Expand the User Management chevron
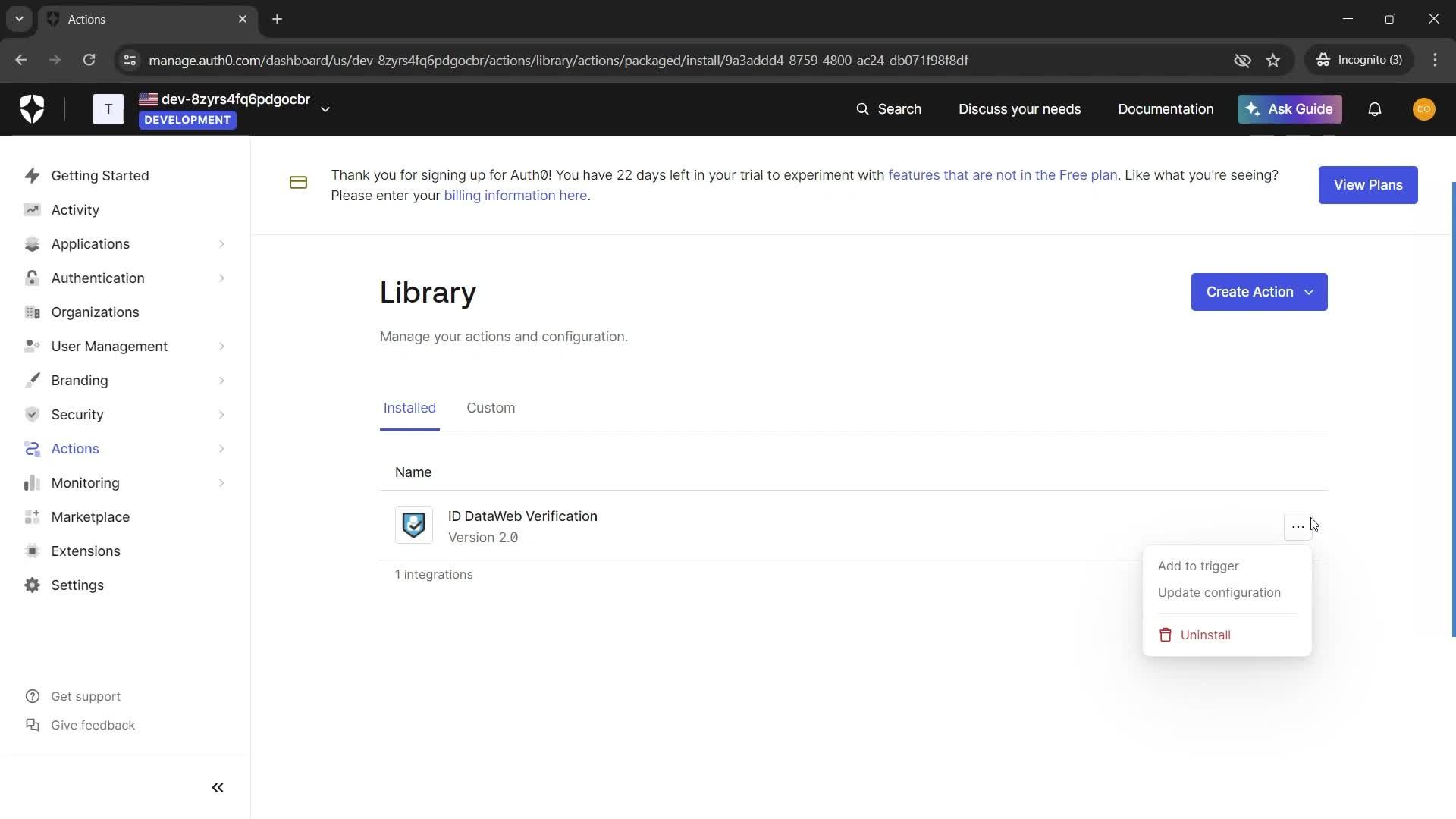The image size is (1456, 819). (221, 347)
